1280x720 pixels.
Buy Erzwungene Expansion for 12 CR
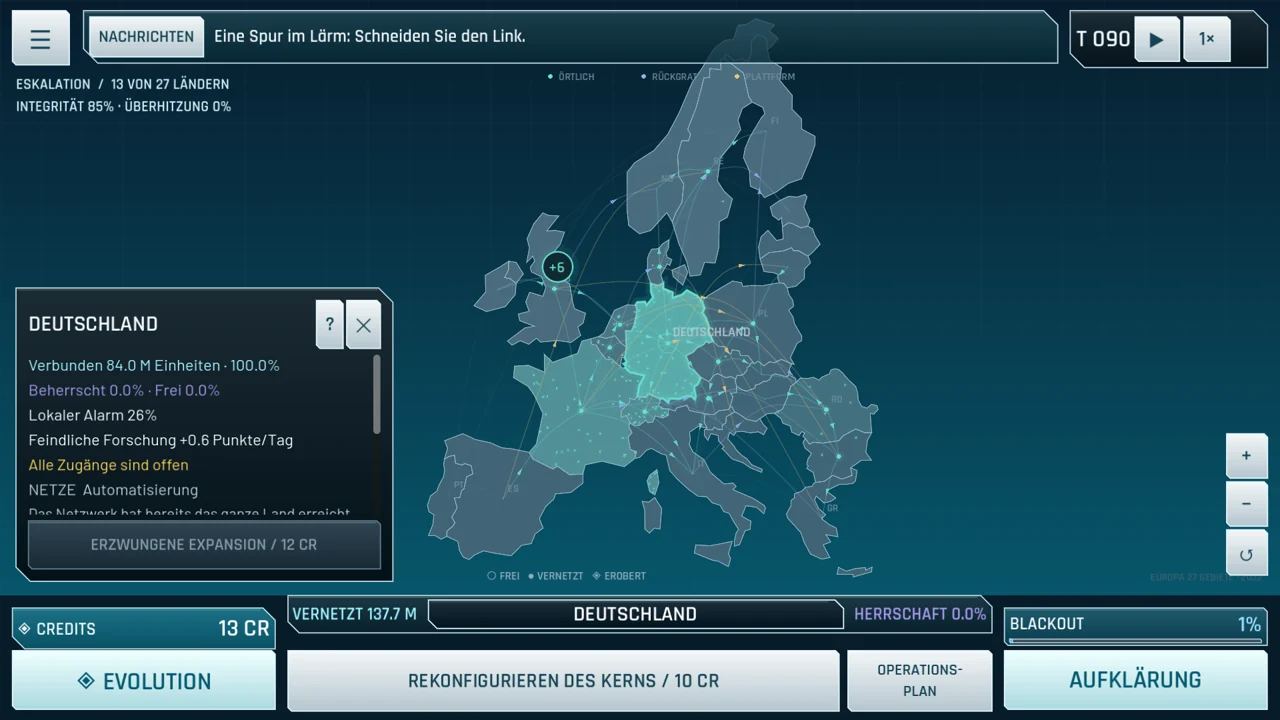(x=204, y=545)
